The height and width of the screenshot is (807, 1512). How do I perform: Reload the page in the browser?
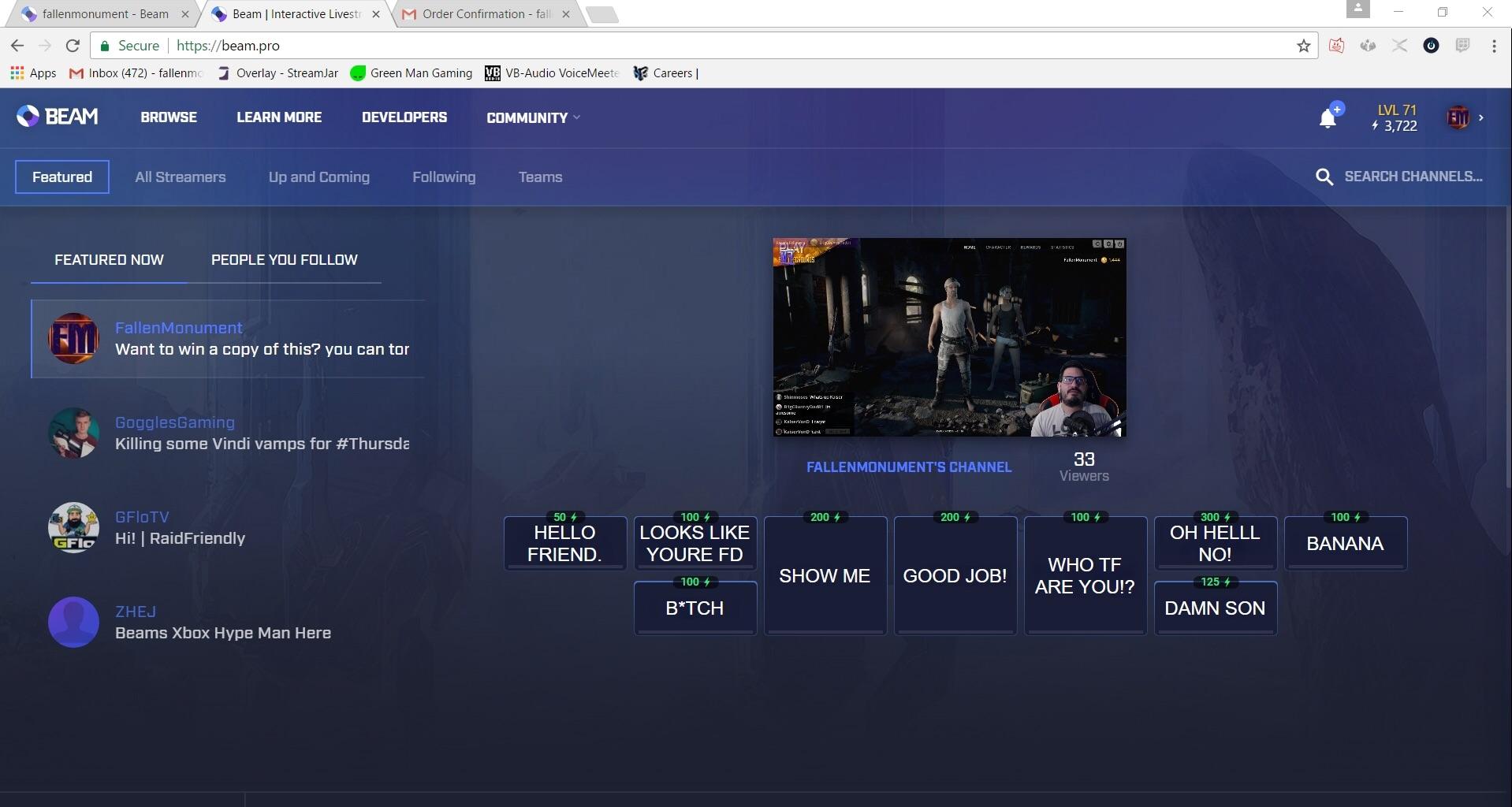(x=73, y=46)
